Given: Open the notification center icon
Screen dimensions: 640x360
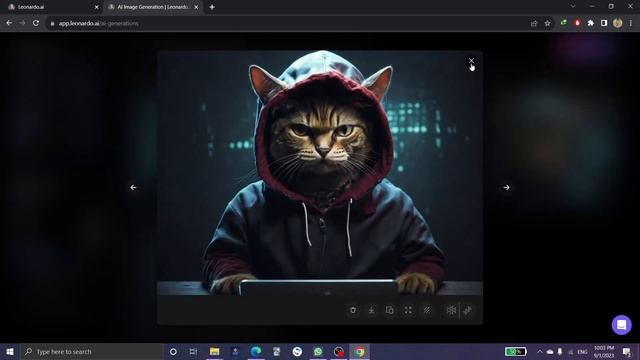Looking at the screenshot, I should click(x=627, y=351).
